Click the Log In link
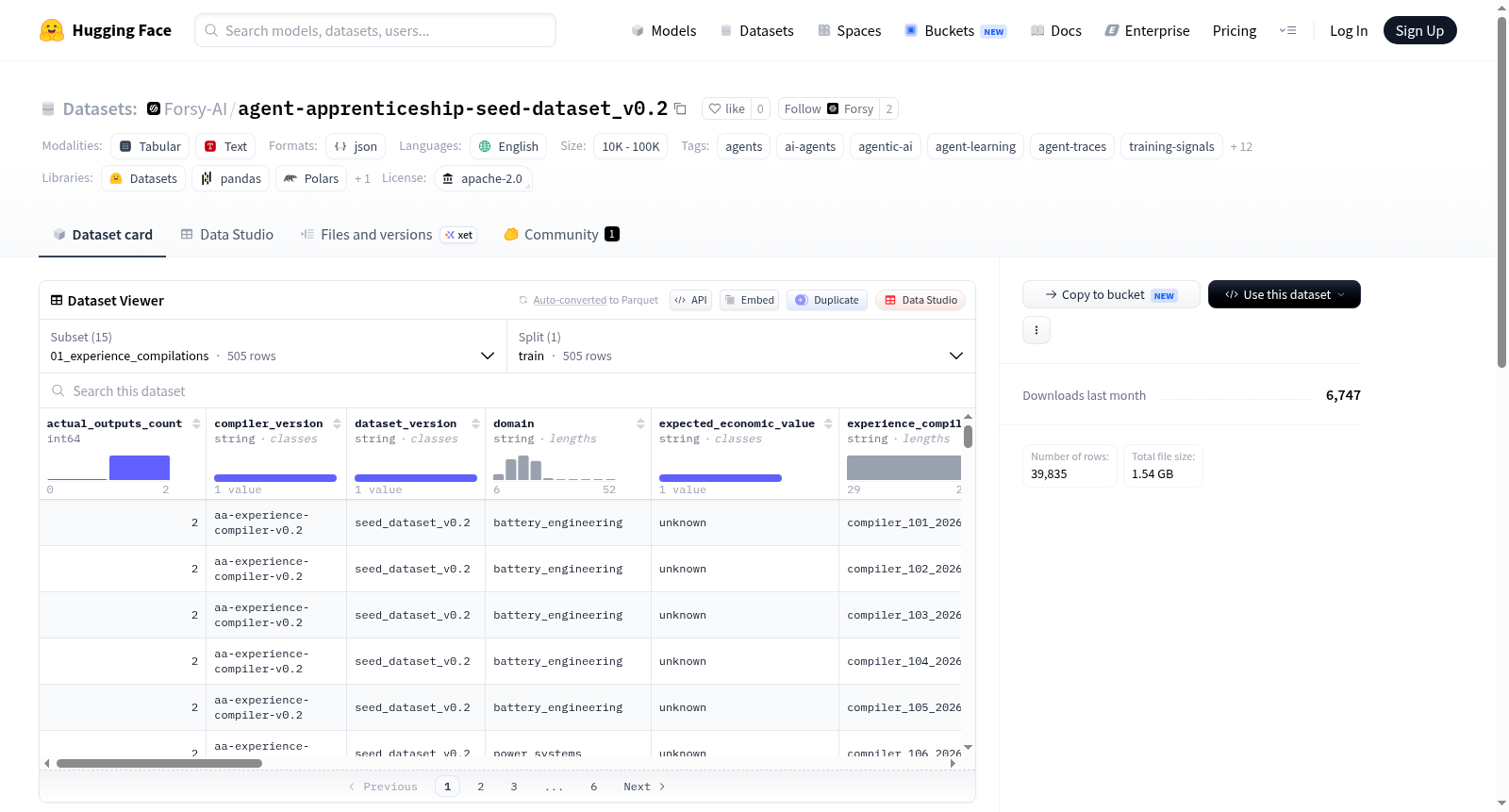 pos(1349,30)
